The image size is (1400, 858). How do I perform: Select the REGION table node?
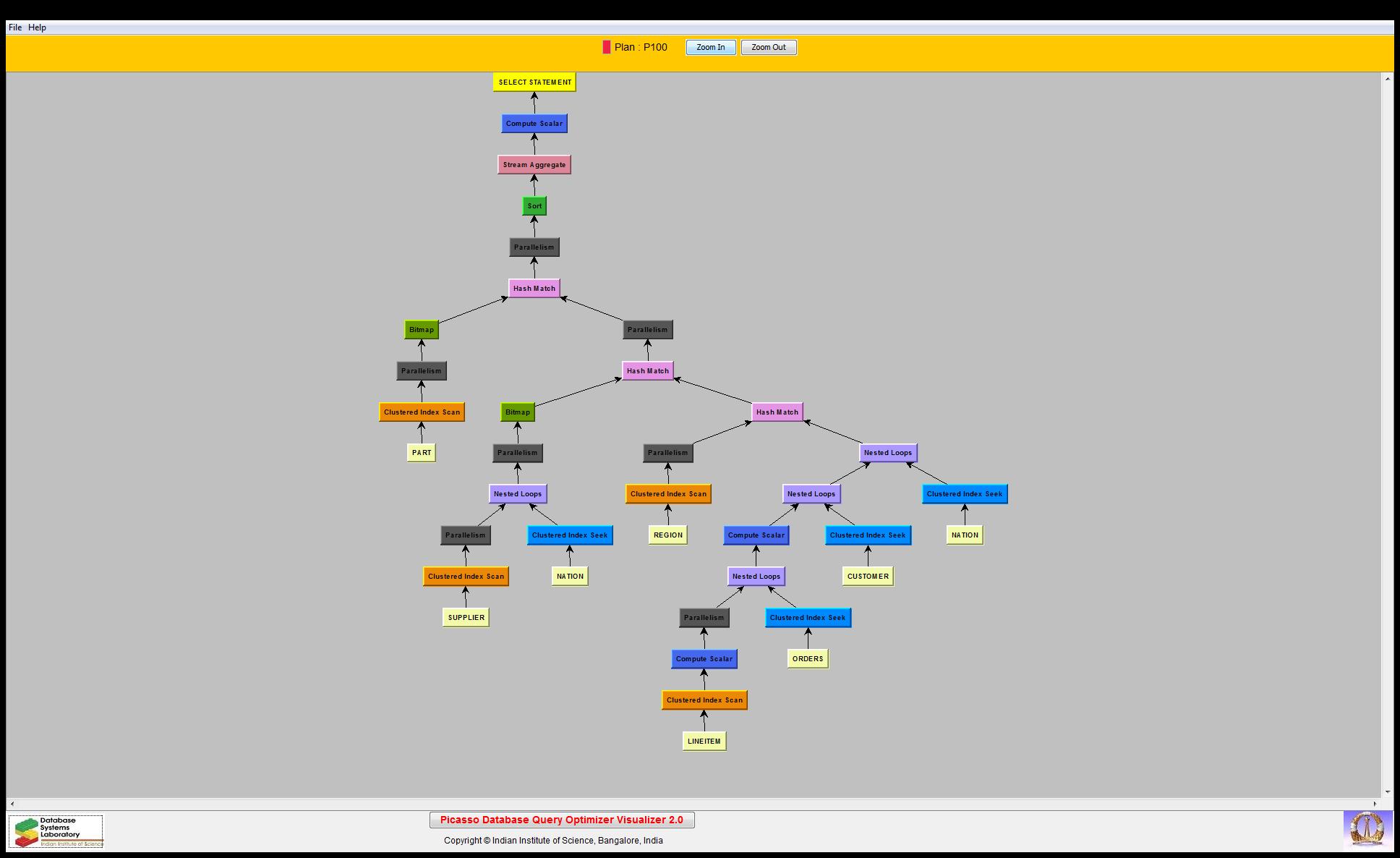tap(667, 535)
